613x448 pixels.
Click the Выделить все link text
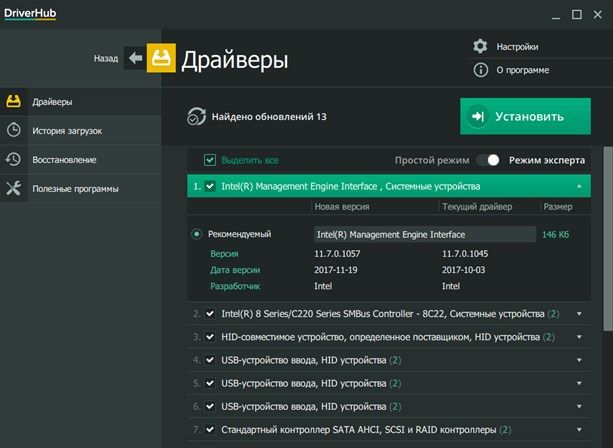(250, 160)
